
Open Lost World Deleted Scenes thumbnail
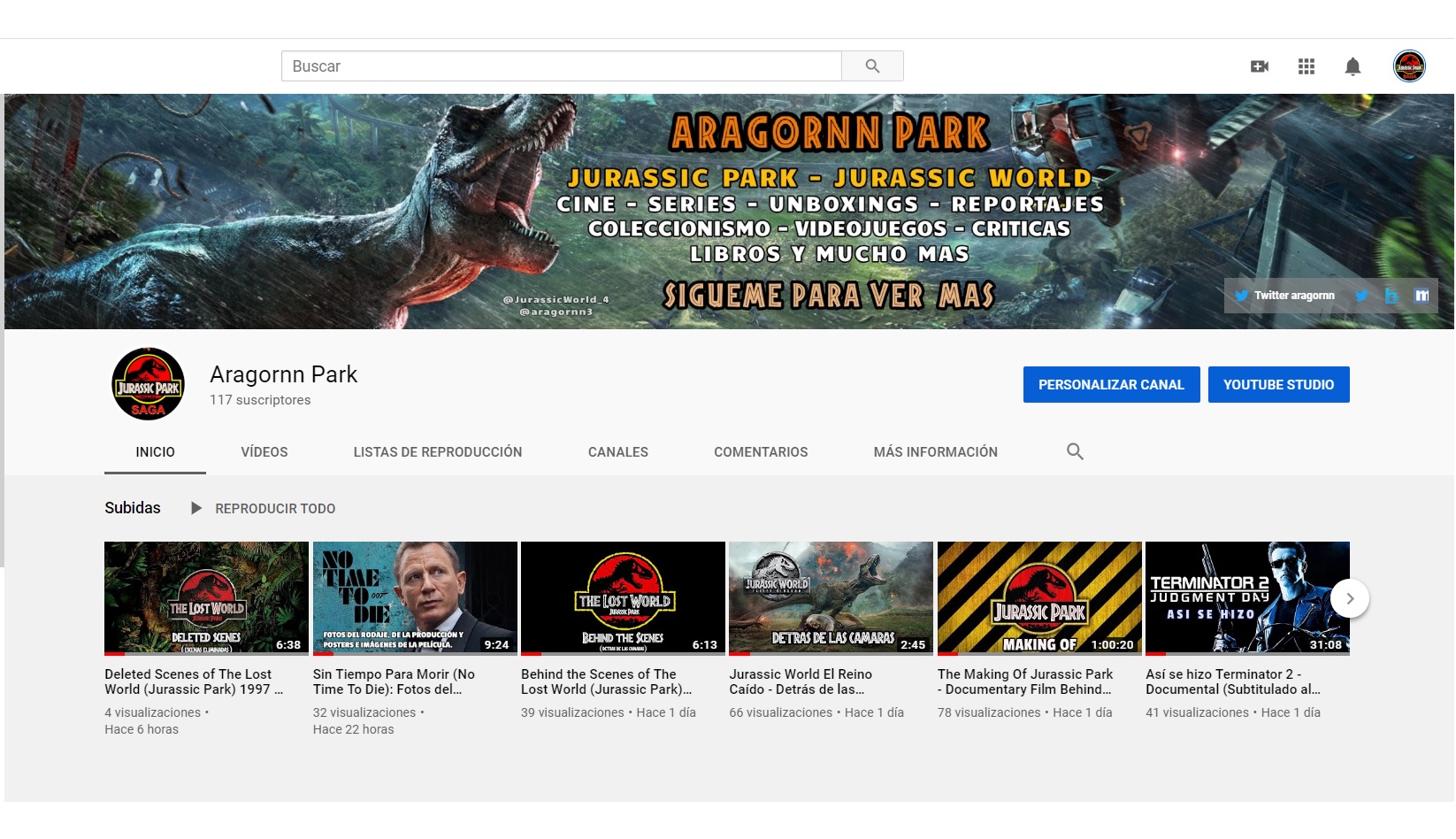click(x=206, y=598)
